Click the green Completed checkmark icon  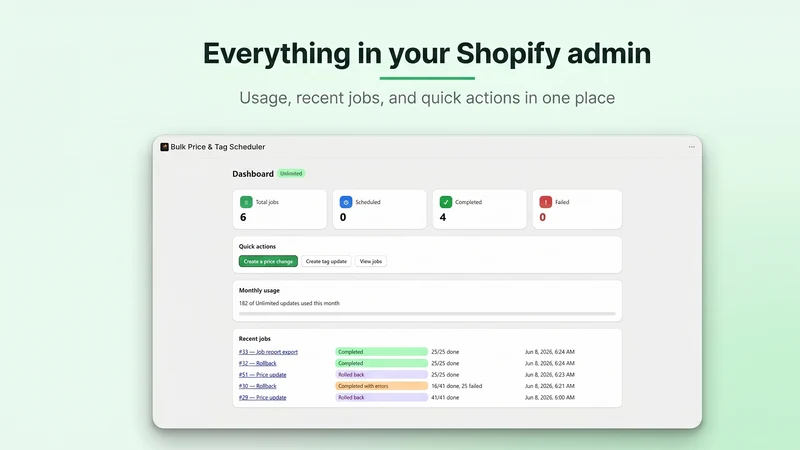[x=446, y=202]
